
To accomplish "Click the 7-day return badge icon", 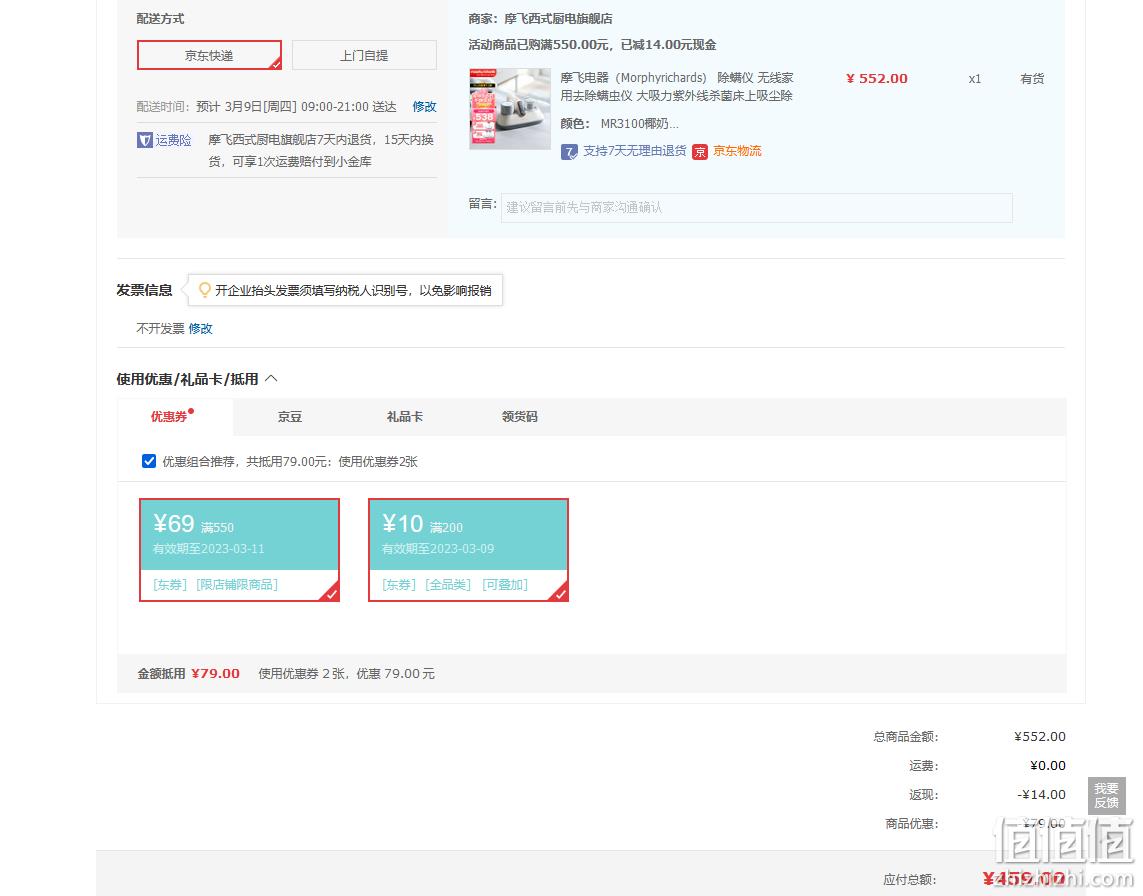I will [x=569, y=152].
